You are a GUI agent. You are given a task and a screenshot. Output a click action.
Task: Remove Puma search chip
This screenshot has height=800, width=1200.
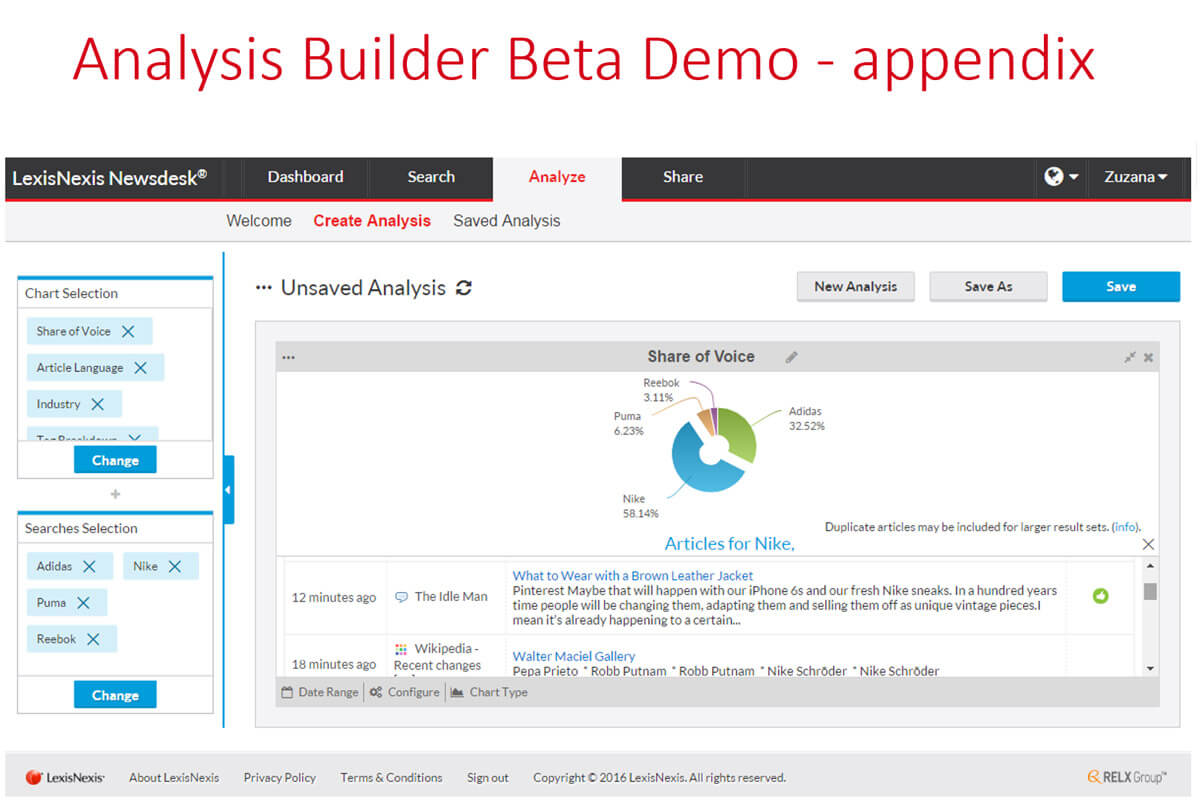[83, 603]
